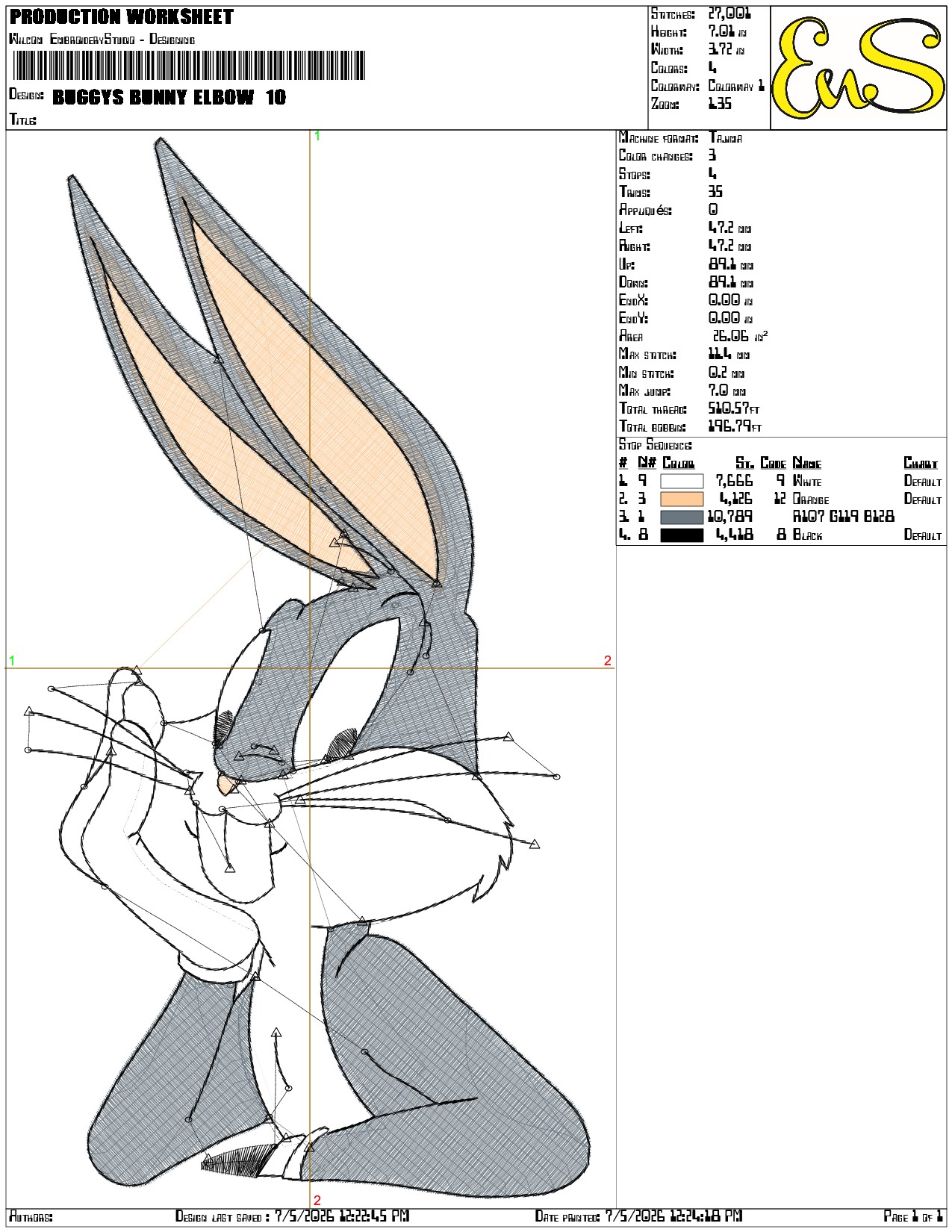This screenshot has height=1232, width=952.
Task: Click the '47.2 mm' value in Left row
Action: (730, 228)
